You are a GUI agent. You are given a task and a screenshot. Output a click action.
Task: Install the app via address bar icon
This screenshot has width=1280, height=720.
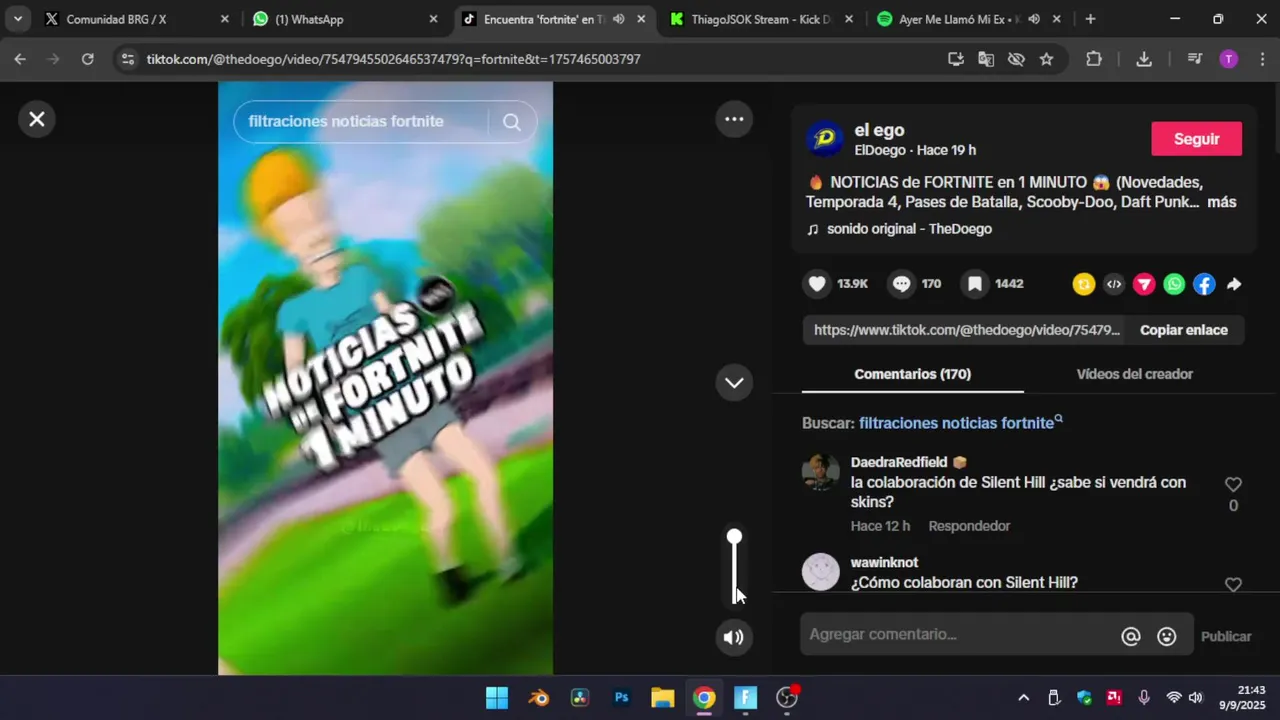[x=956, y=59]
